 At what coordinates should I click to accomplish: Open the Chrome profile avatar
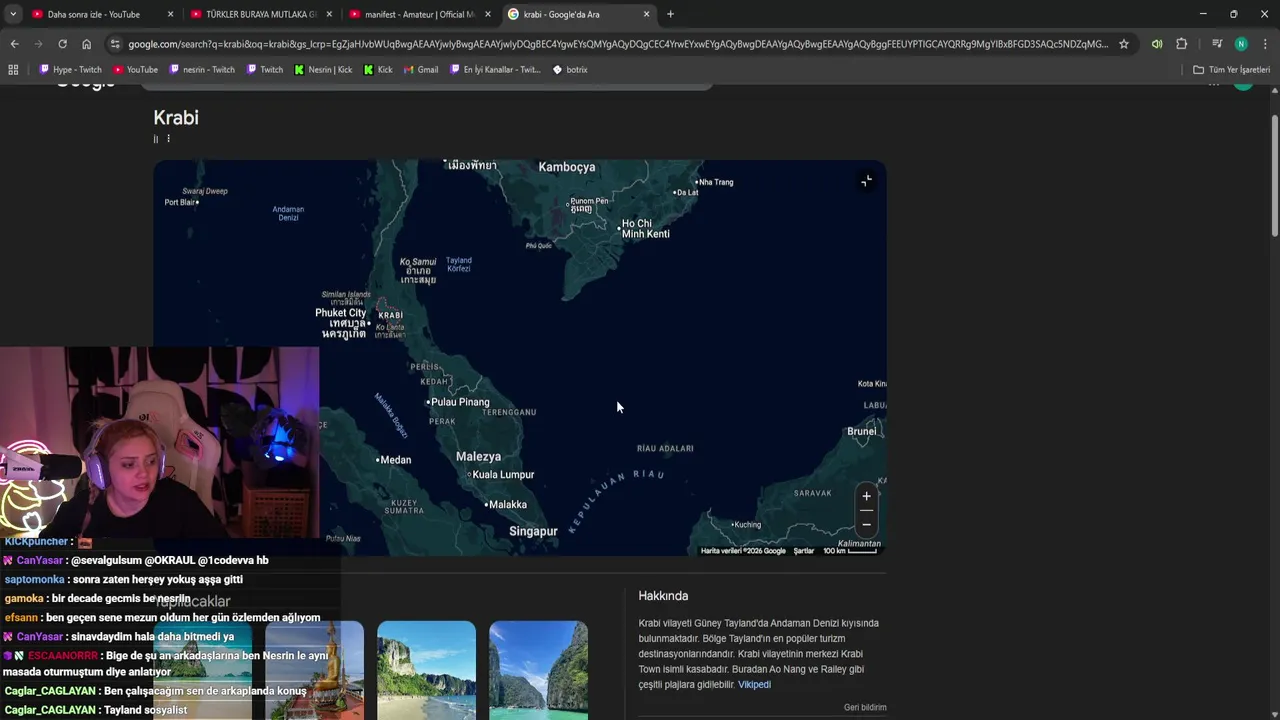[1241, 44]
